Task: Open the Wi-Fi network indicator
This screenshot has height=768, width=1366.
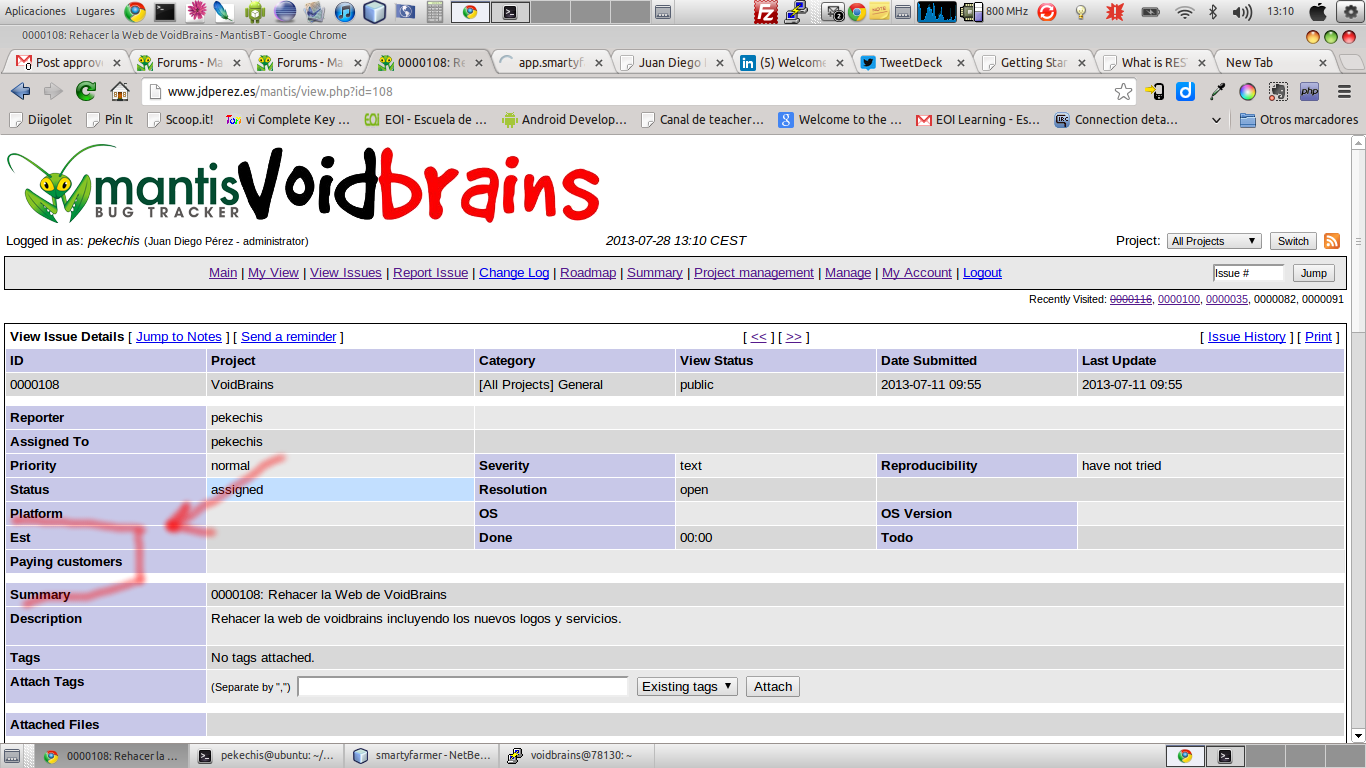Action: (x=1185, y=12)
